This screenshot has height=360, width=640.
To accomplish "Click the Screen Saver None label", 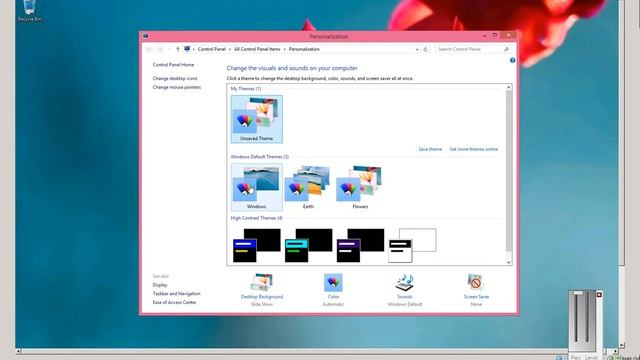I will pyautogui.click(x=476, y=304).
